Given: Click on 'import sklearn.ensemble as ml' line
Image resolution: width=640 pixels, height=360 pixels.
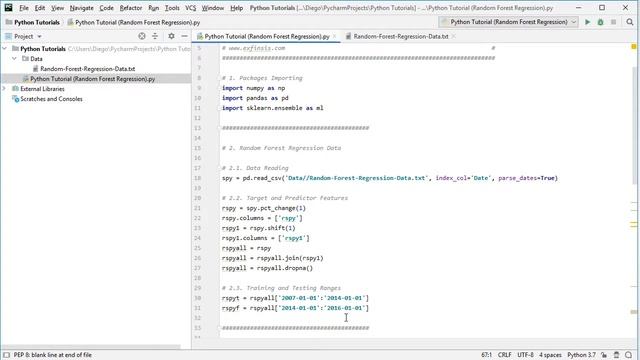Looking at the screenshot, I should tap(273, 108).
